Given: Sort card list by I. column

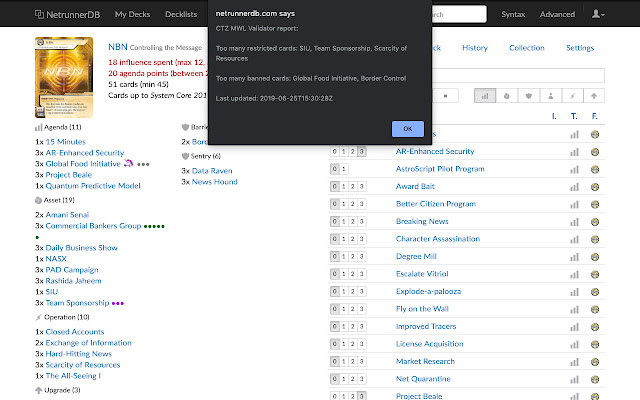Looking at the screenshot, I should click(554, 116).
